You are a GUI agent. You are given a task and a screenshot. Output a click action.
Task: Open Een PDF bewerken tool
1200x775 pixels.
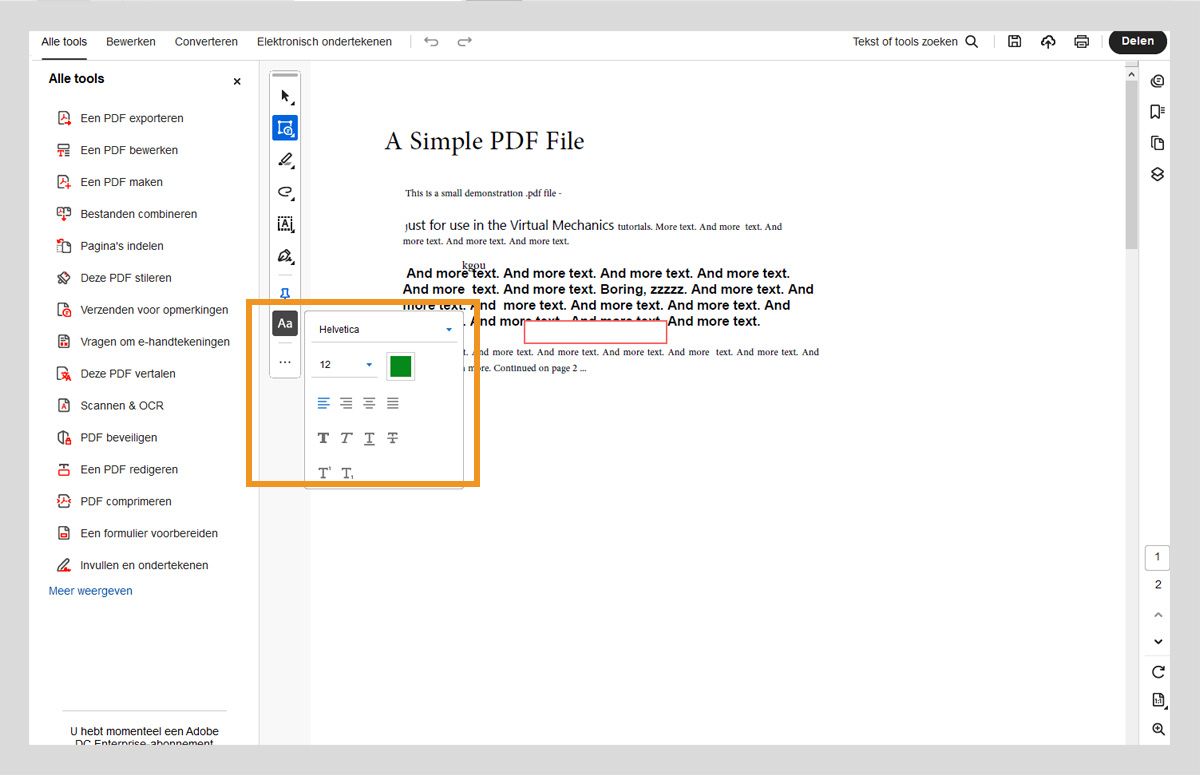129,150
